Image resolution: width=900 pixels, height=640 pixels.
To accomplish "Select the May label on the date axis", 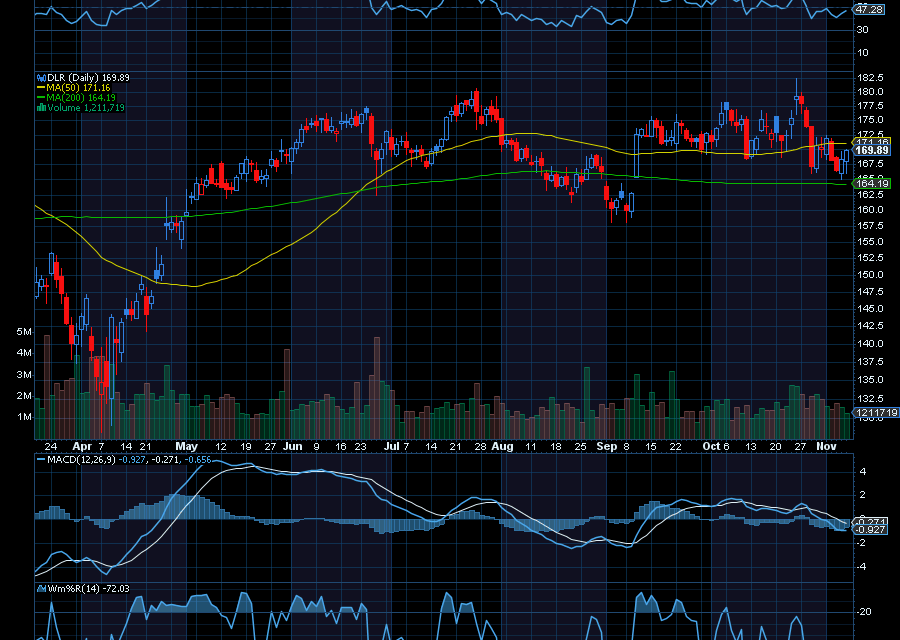I will coord(185,446).
